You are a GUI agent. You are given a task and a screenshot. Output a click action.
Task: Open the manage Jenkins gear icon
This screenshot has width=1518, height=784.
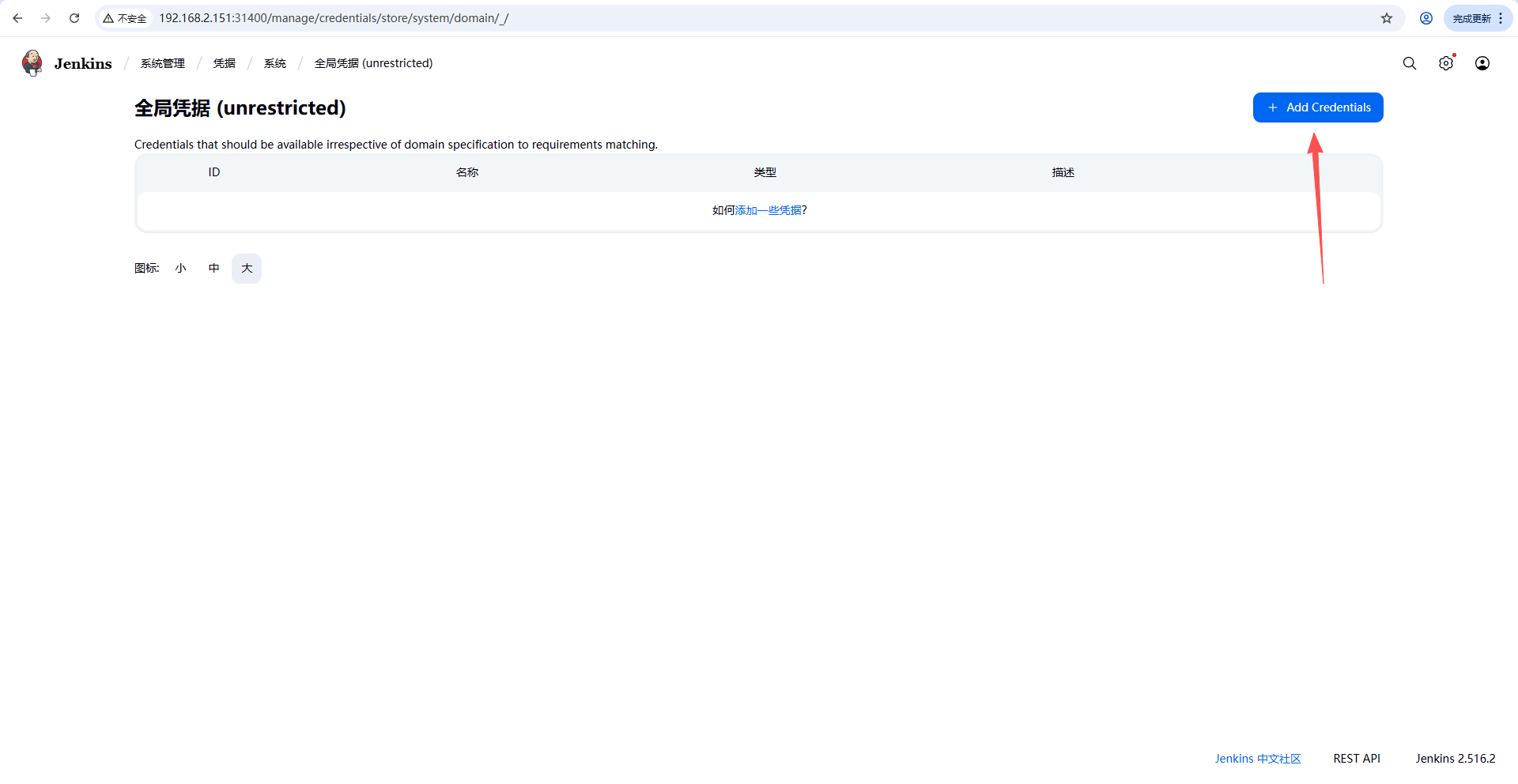click(1446, 63)
